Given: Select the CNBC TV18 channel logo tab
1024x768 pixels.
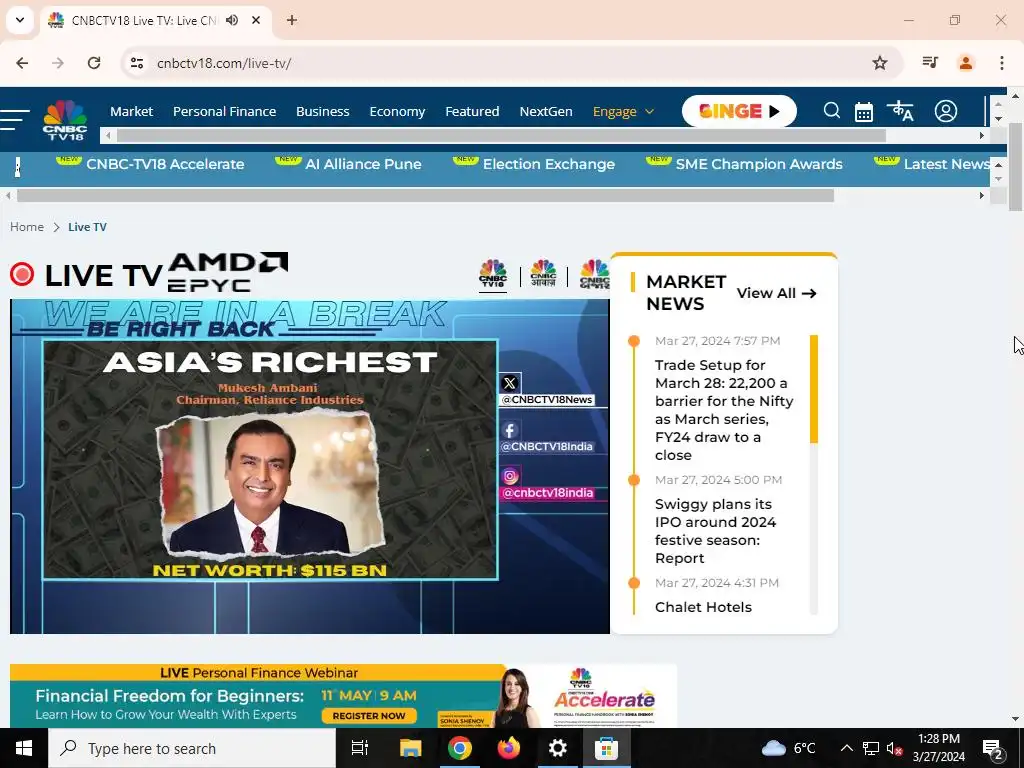Looking at the screenshot, I should click(x=493, y=274).
